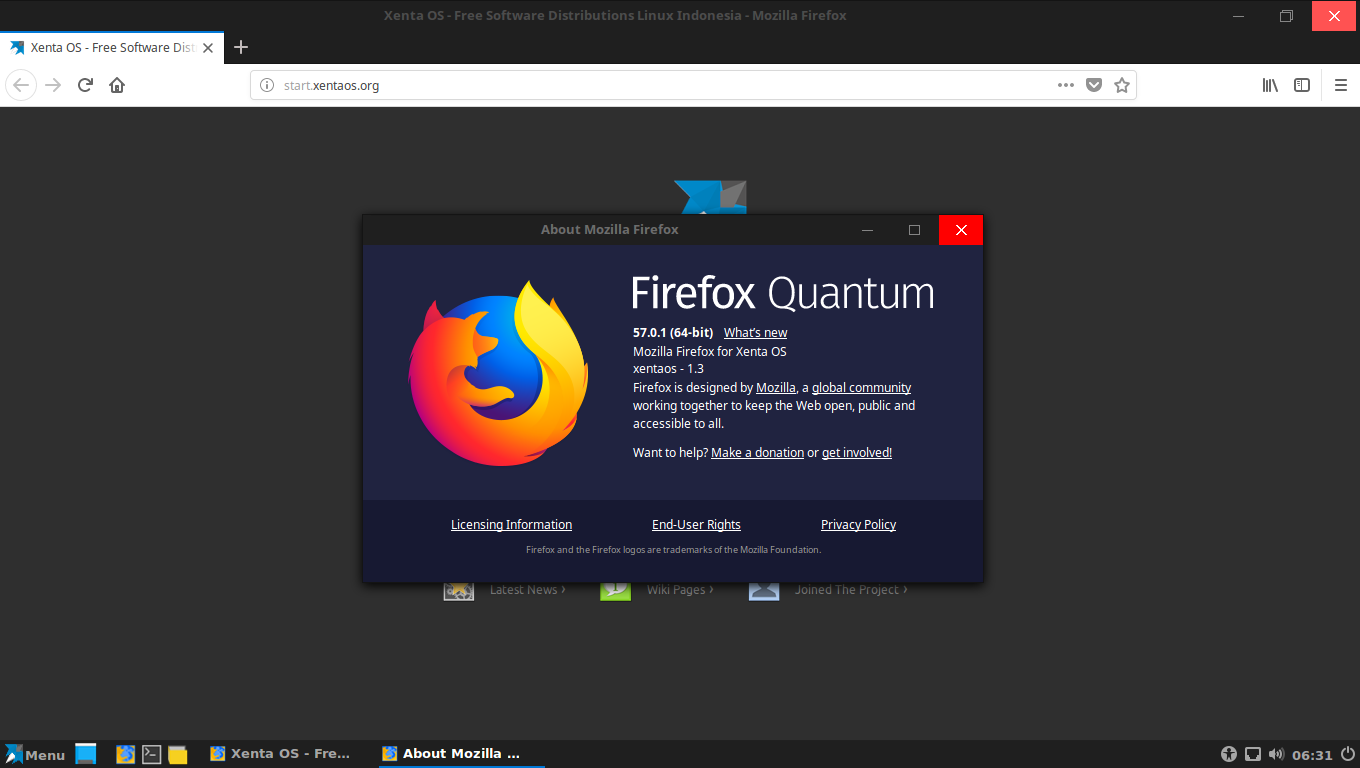The image size is (1360, 768).
Task: Open the Library bookmarks and history
Action: pos(1270,85)
